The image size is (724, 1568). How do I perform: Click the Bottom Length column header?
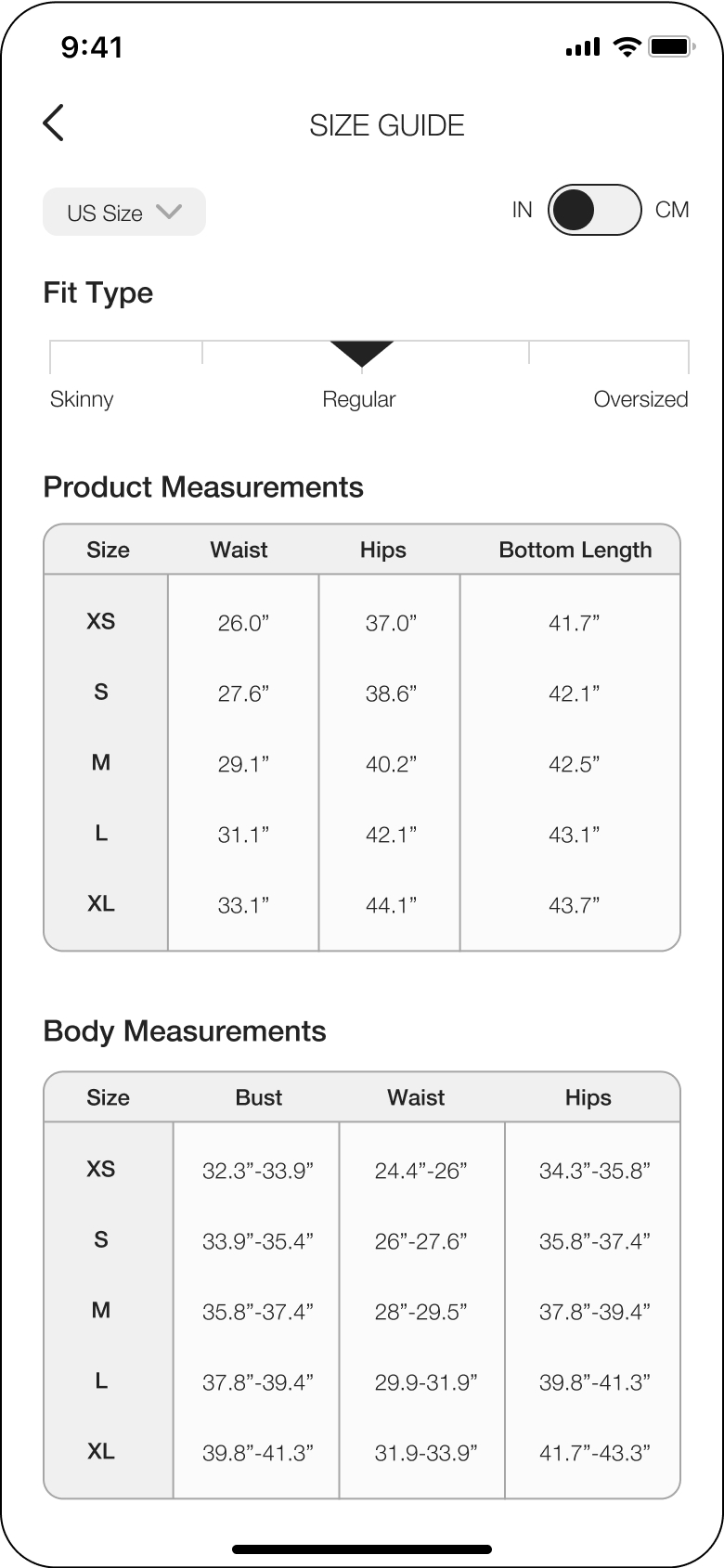(575, 550)
